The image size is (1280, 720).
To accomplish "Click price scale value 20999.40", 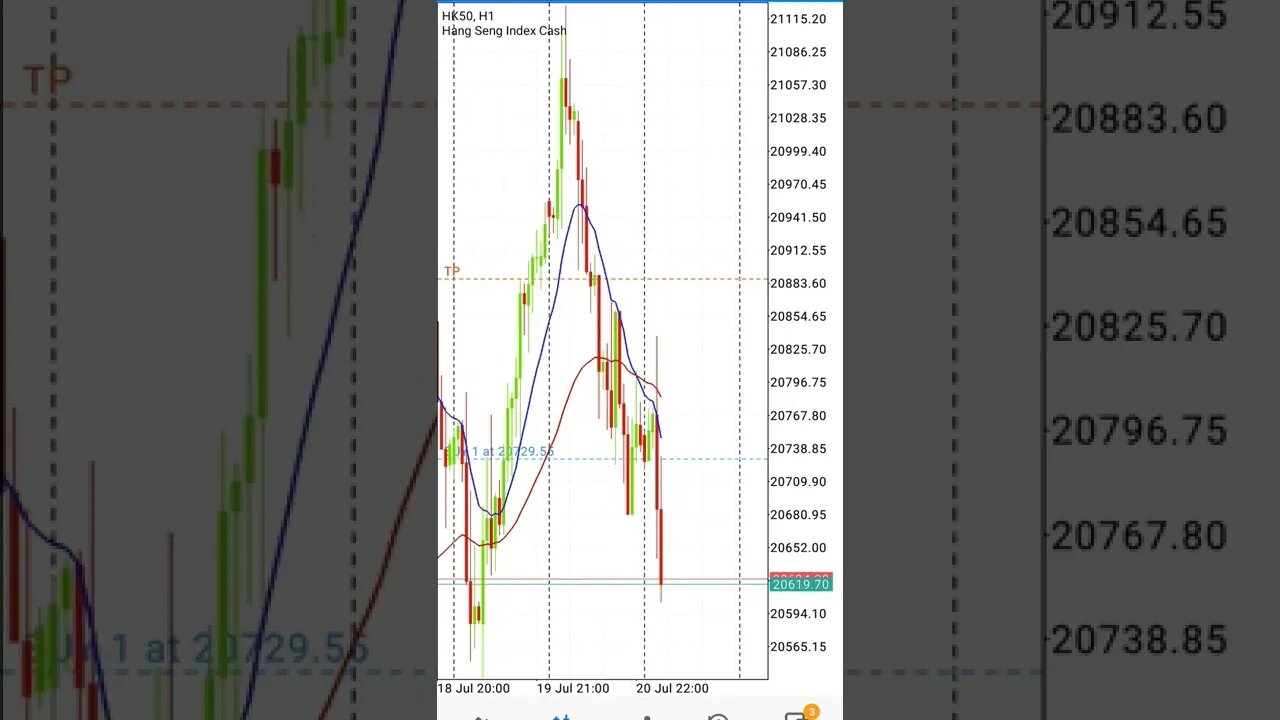I will click(x=798, y=151).
